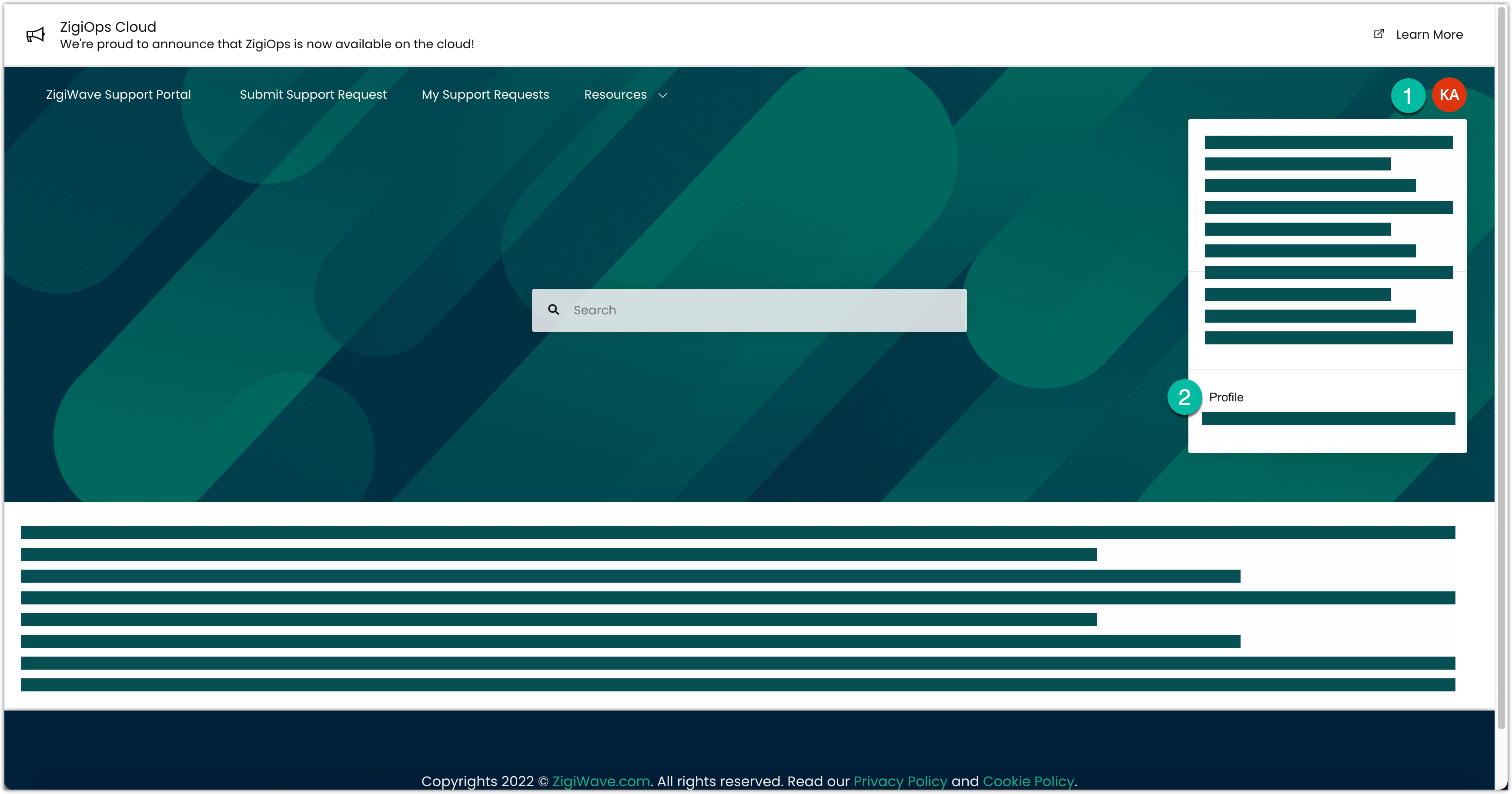The height and width of the screenshot is (794, 1512).
Task: Open the KA user avatar menu
Action: point(1448,95)
